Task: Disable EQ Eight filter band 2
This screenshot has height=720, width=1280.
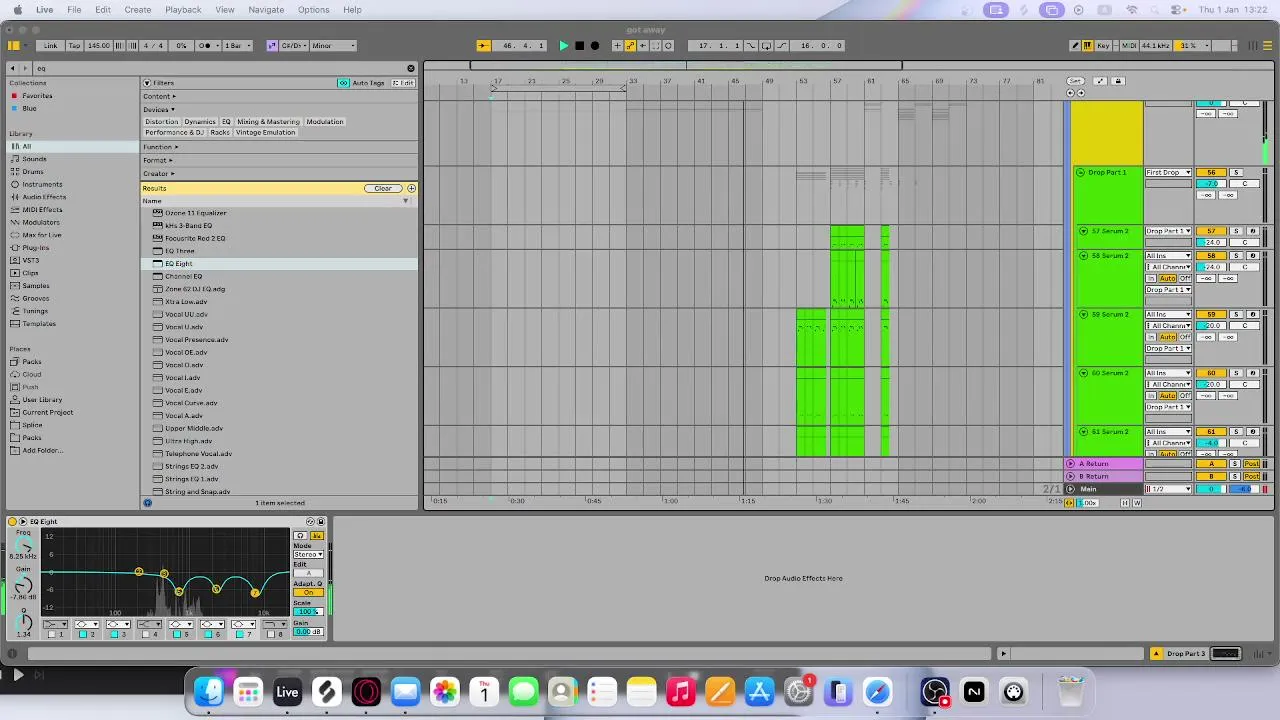Action: [83, 634]
